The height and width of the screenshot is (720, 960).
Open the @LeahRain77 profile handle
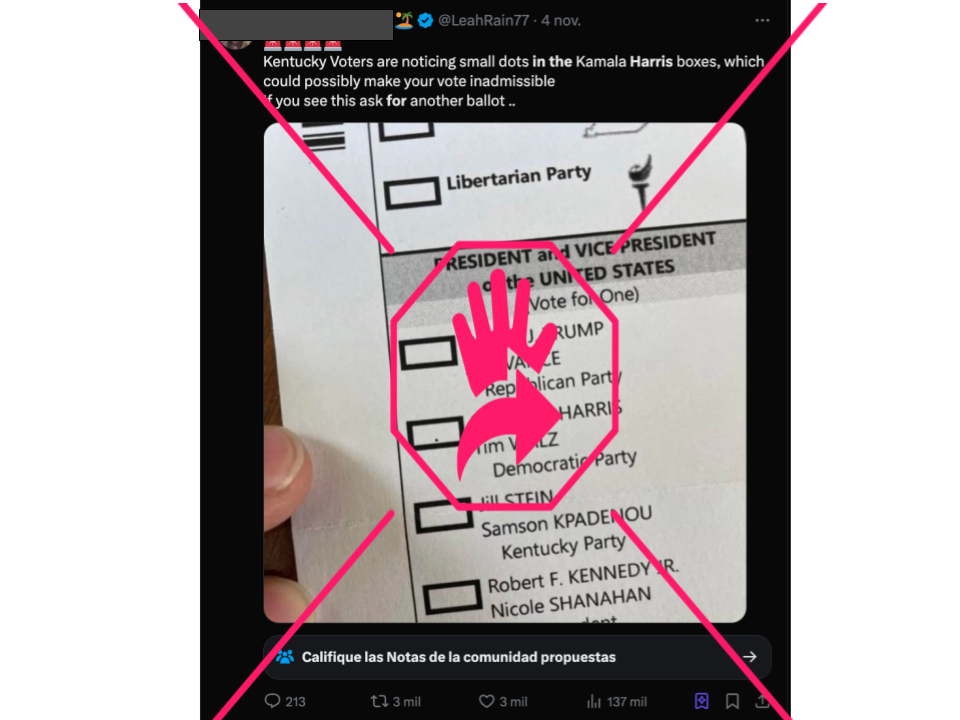[x=484, y=21]
